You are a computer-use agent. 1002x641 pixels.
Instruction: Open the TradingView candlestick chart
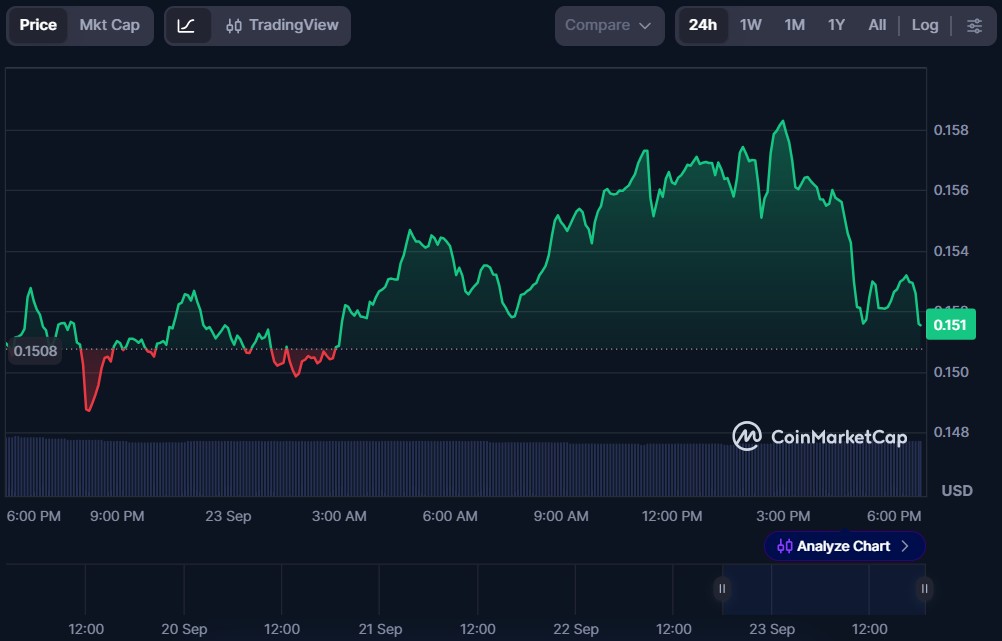(282, 26)
